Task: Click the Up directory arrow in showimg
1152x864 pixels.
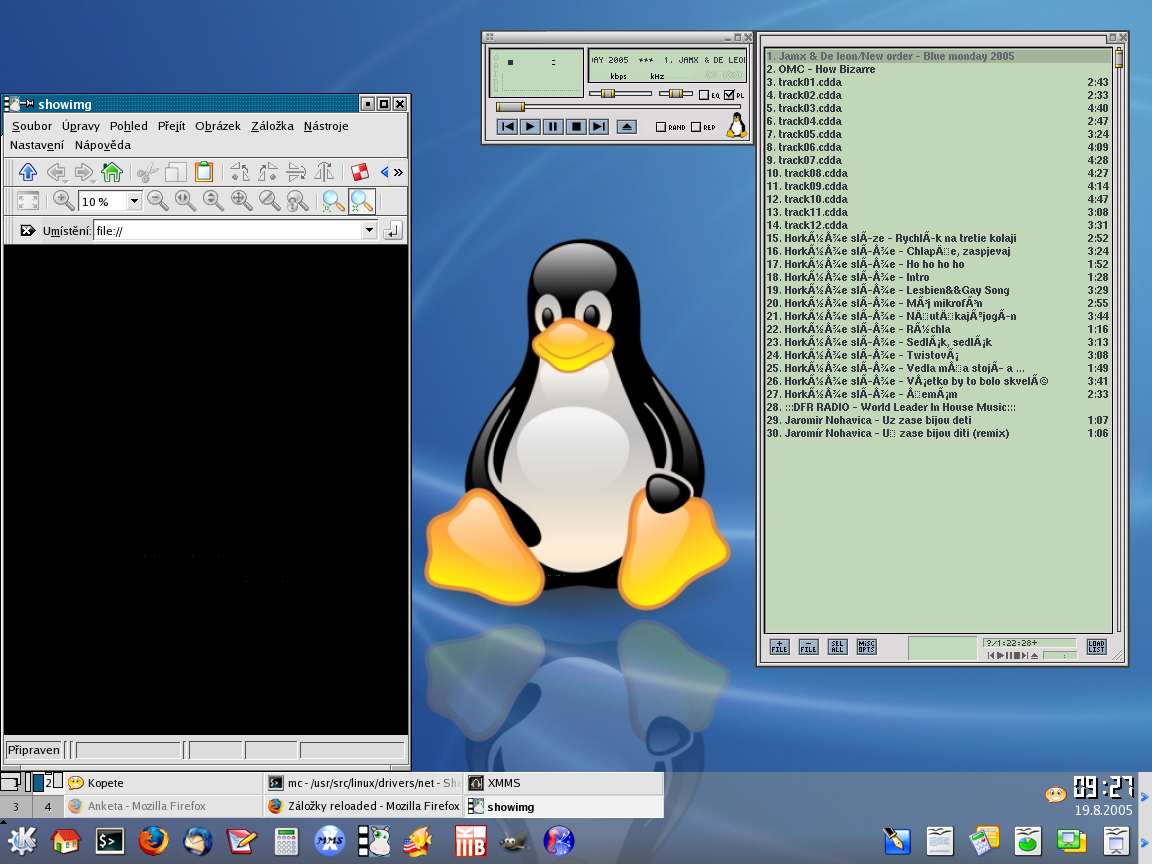Action: pos(28,172)
